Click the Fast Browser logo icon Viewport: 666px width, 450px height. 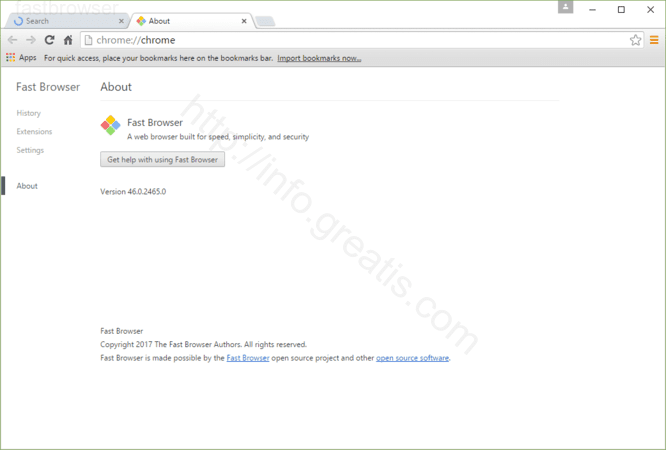click(110, 125)
